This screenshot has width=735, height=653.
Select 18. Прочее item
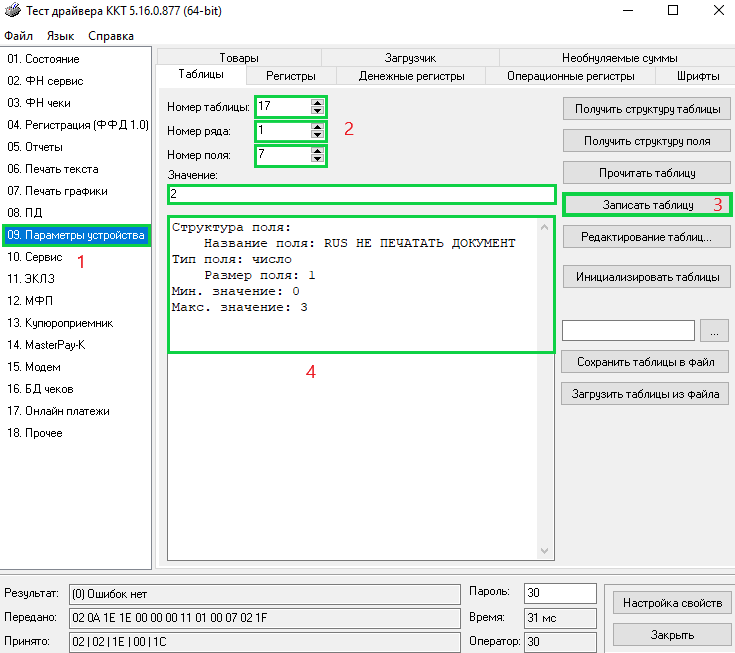(x=35, y=433)
